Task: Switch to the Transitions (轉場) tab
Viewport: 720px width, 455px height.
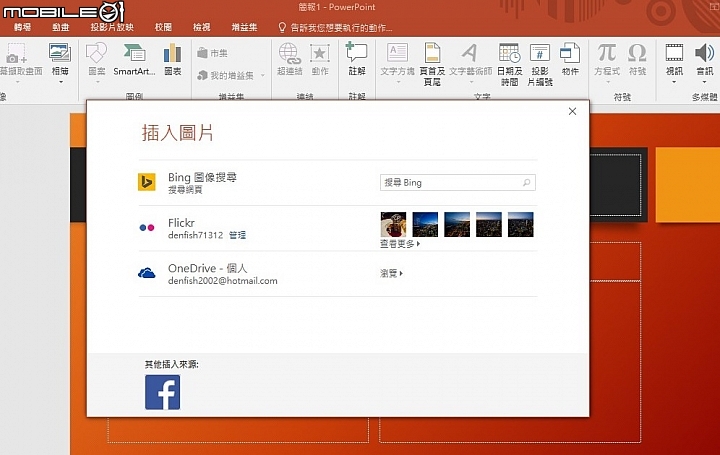Action: click(22, 28)
